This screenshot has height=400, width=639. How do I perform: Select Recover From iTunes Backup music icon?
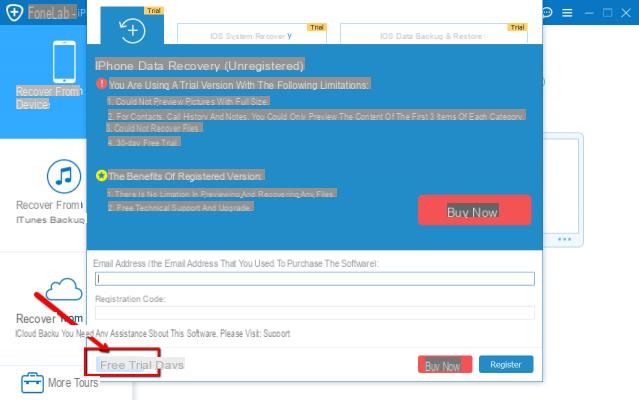(x=64, y=176)
